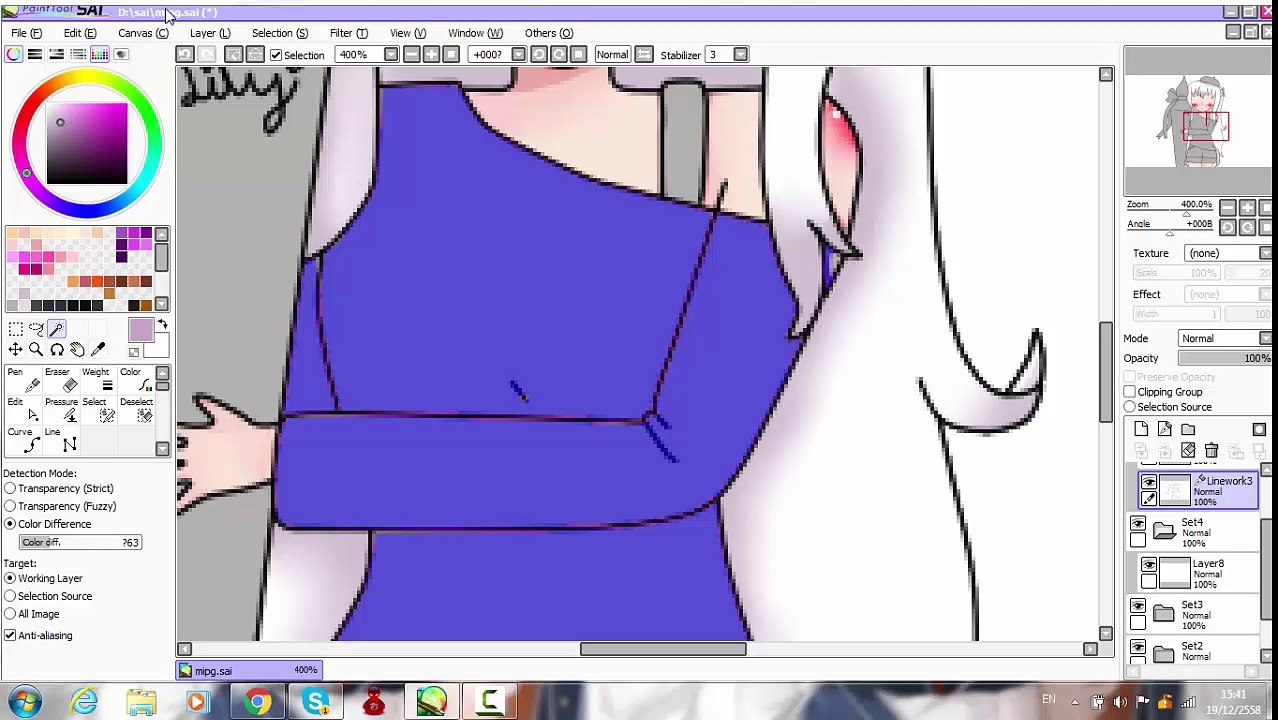
Task: Open the Canvas menu
Action: tap(143, 33)
